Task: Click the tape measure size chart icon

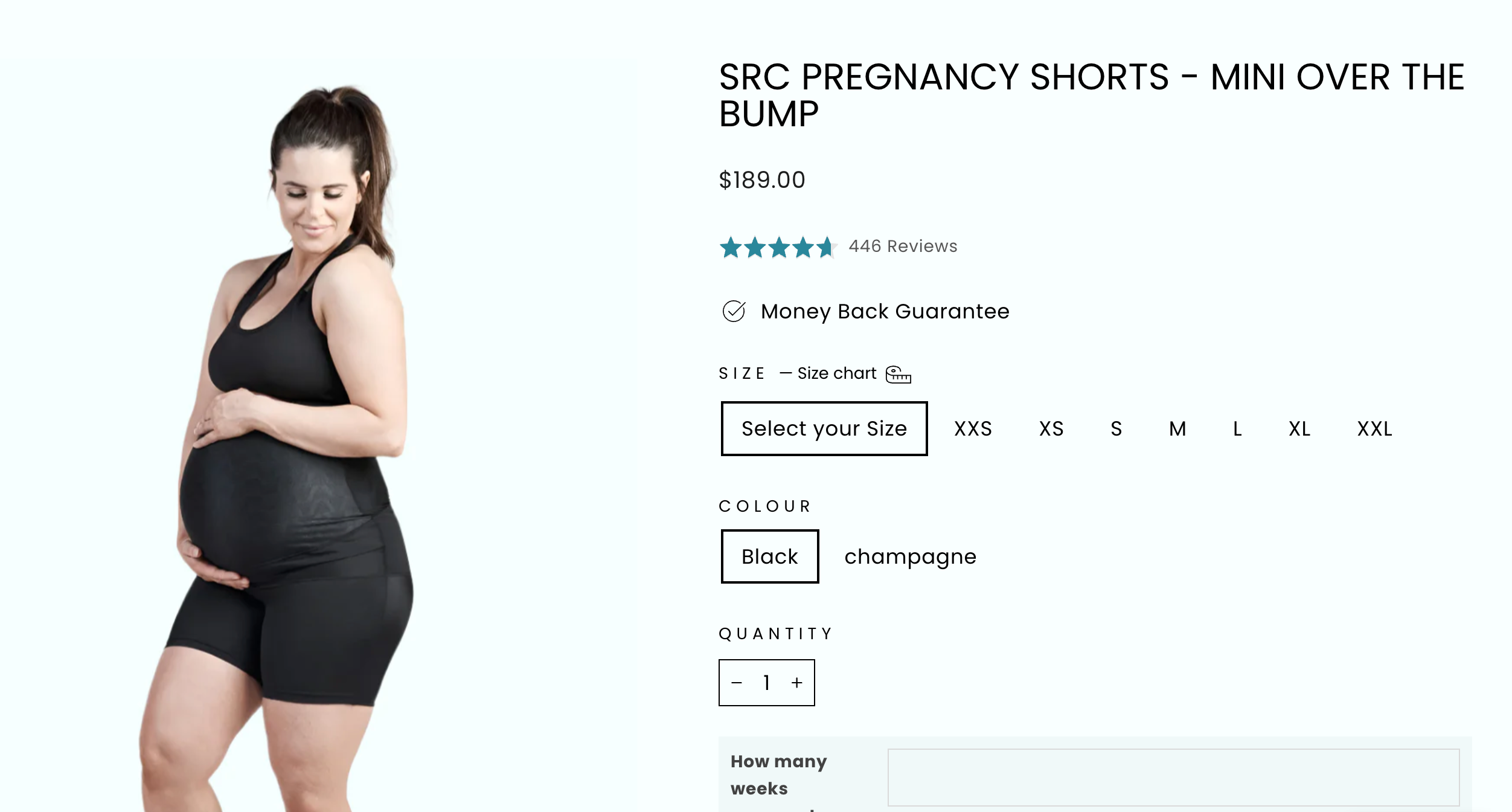Action: click(x=898, y=375)
